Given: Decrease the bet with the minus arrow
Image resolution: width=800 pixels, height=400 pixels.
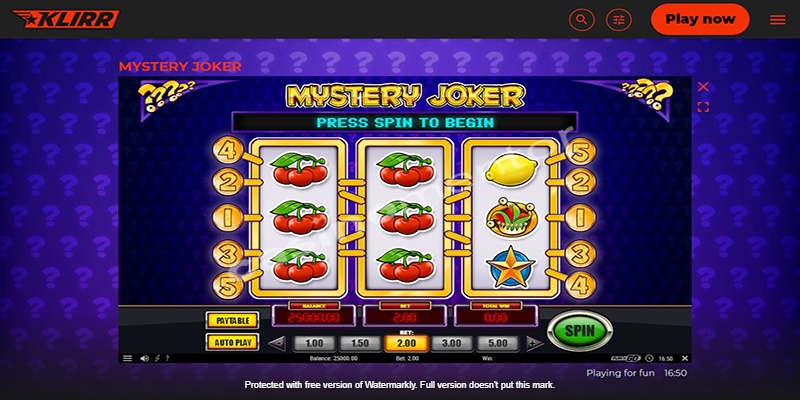Looking at the screenshot, I should click(277, 343).
